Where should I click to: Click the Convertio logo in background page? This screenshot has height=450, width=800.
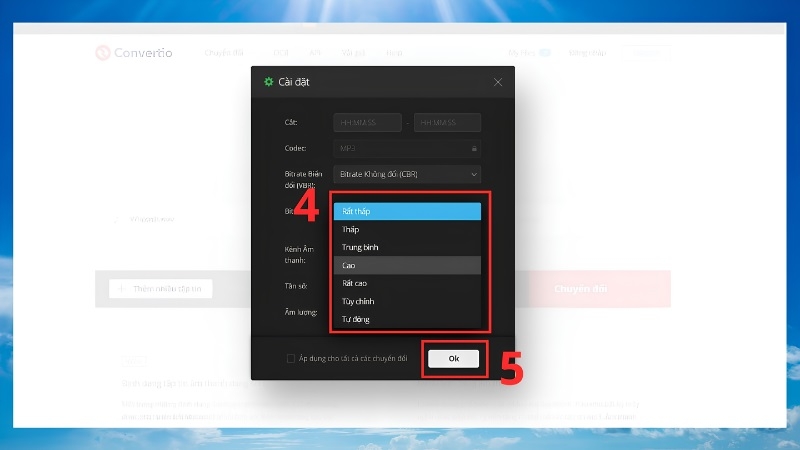click(x=134, y=53)
